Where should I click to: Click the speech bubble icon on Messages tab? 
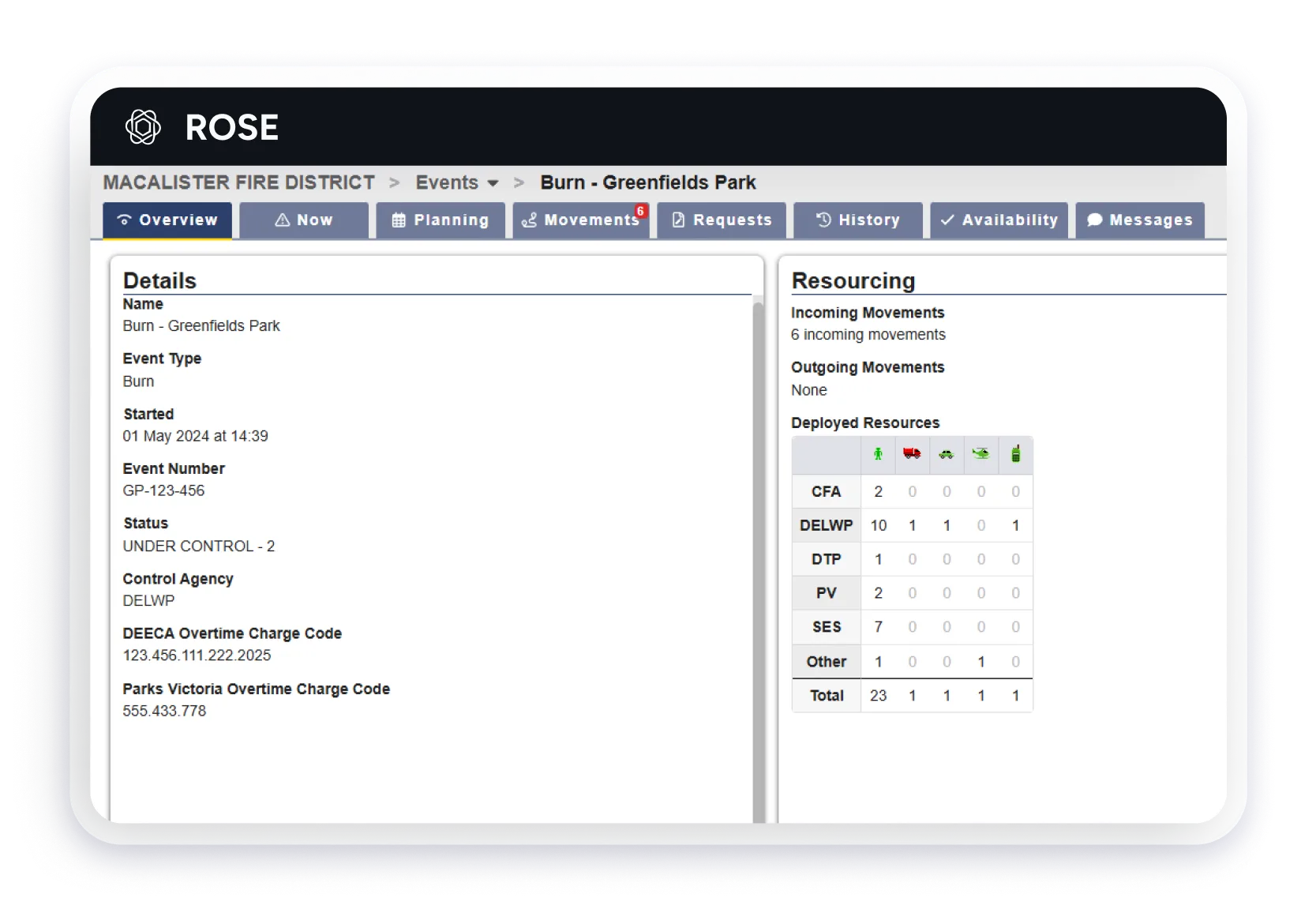(x=1094, y=220)
